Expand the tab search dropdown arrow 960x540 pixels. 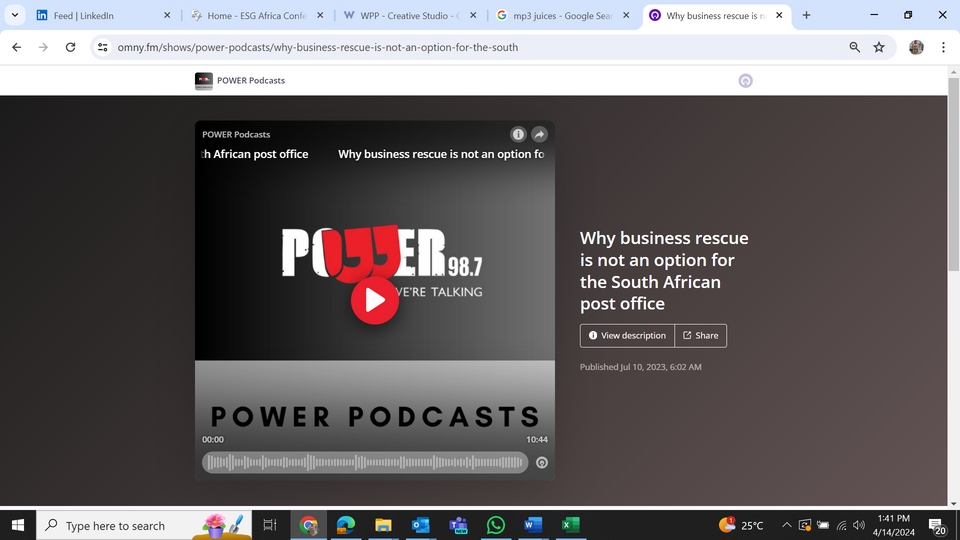pyautogui.click(x=15, y=15)
